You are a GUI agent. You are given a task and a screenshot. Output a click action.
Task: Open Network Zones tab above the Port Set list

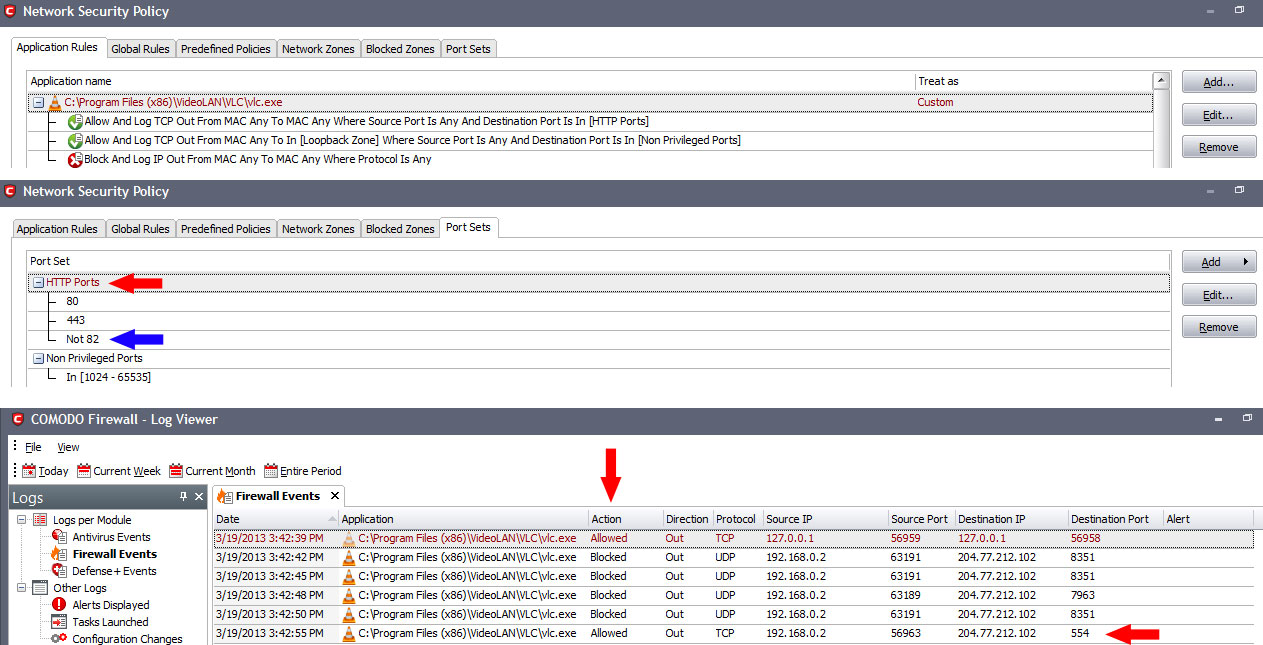click(x=318, y=229)
